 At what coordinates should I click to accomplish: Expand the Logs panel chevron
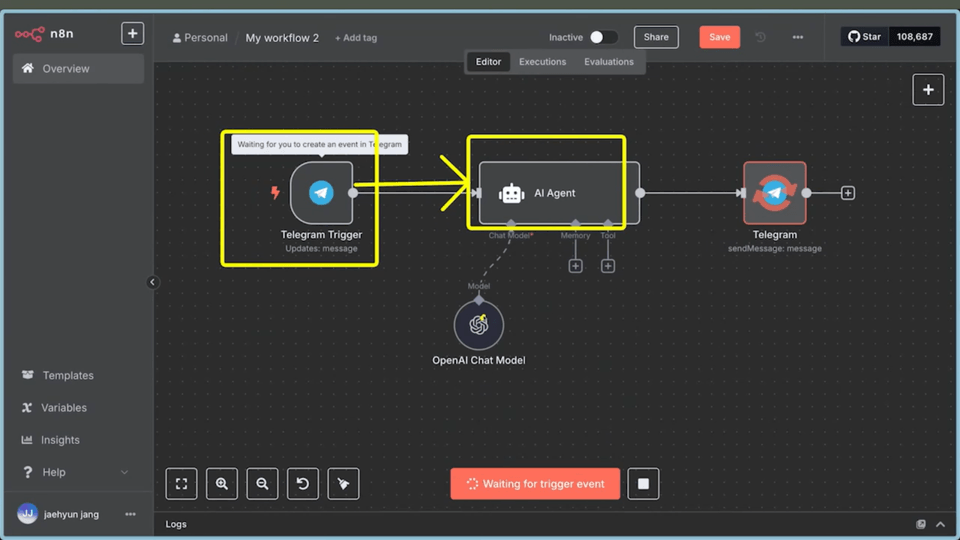tap(940, 525)
